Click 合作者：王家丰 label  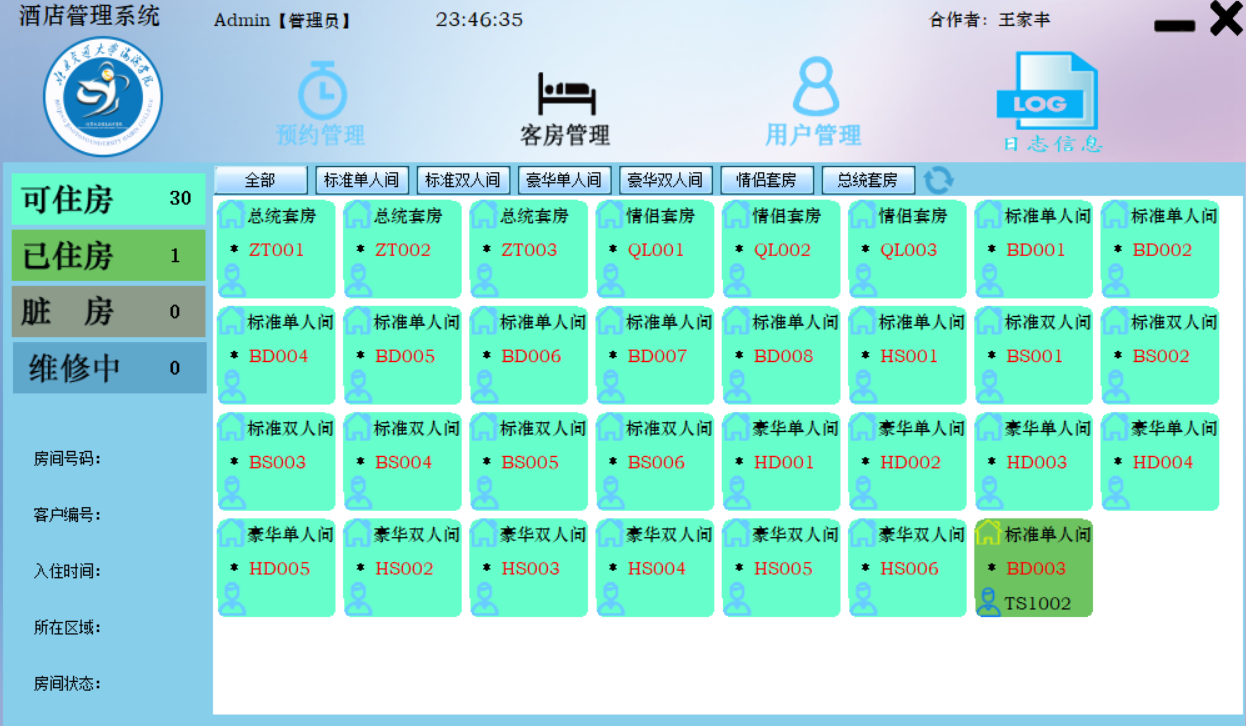point(990,20)
